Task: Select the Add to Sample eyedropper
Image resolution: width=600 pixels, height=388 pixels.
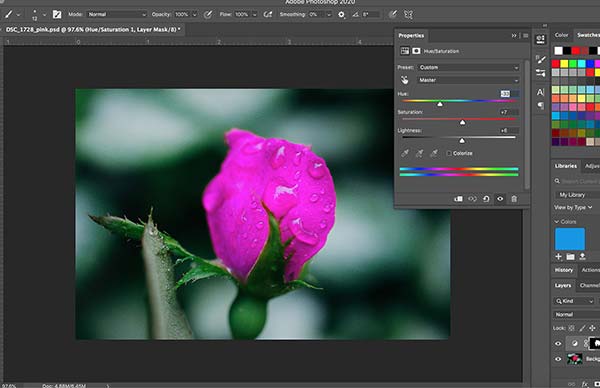Action: tap(419, 153)
